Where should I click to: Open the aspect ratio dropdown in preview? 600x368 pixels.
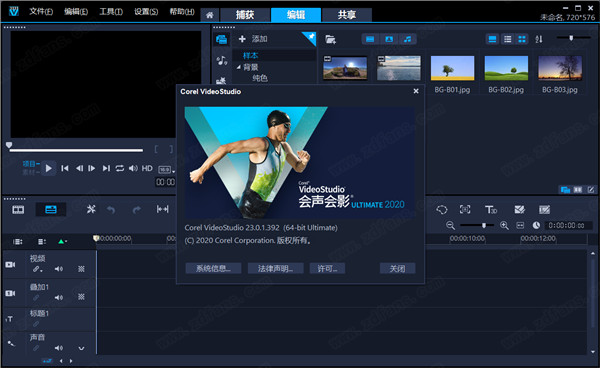pos(166,169)
